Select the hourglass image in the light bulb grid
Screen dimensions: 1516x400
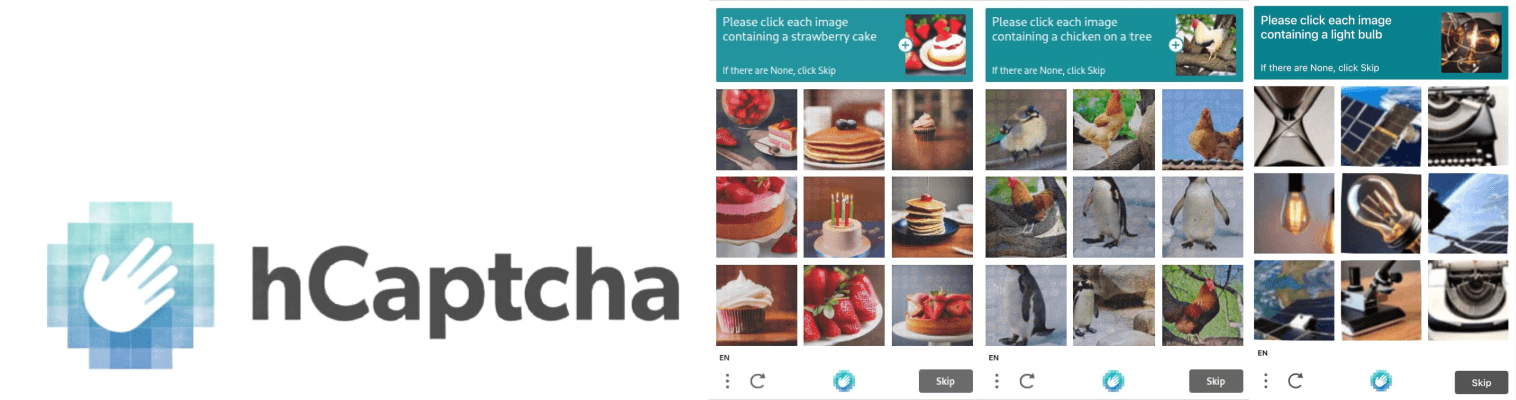pos(1294,126)
